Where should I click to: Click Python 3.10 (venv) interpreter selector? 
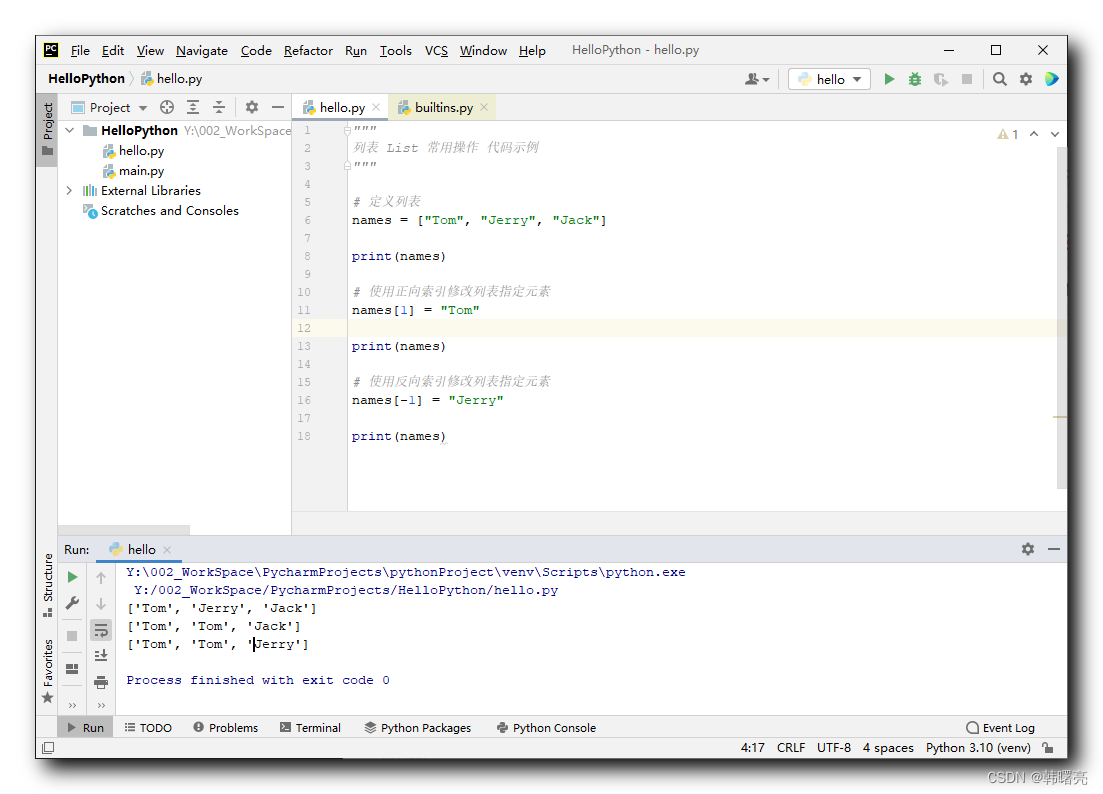point(978,748)
